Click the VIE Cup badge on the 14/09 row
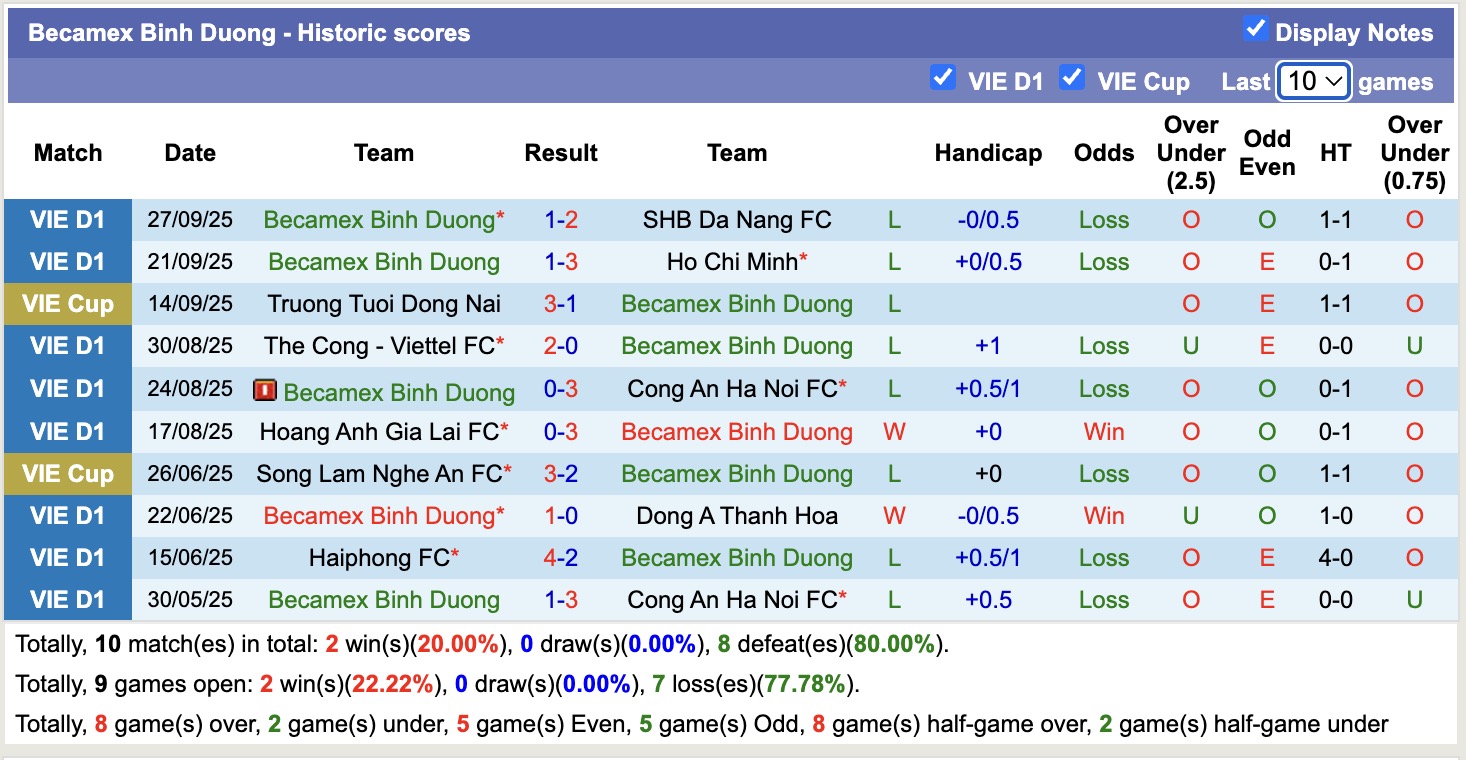Image resolution: width=1466 pixels, height=760 pixels. coord(67,304)
